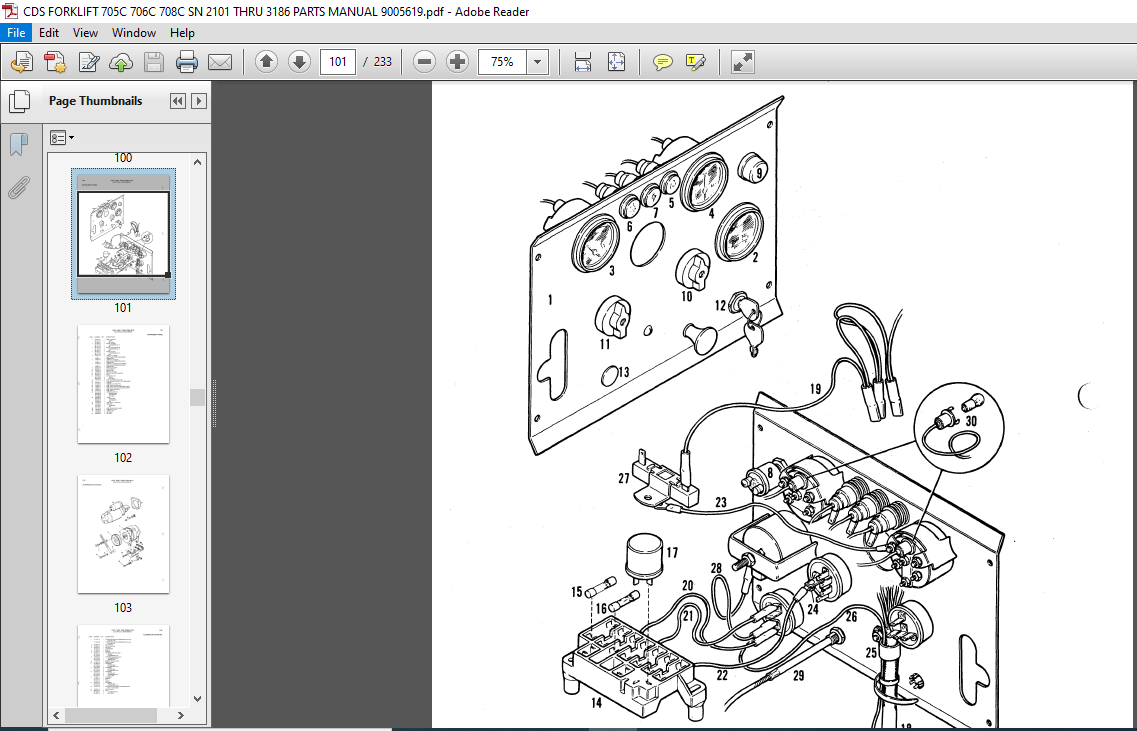Zoom in with the plus button
Viewport: 1137px width, 731px height.
[x=458, y=62]
